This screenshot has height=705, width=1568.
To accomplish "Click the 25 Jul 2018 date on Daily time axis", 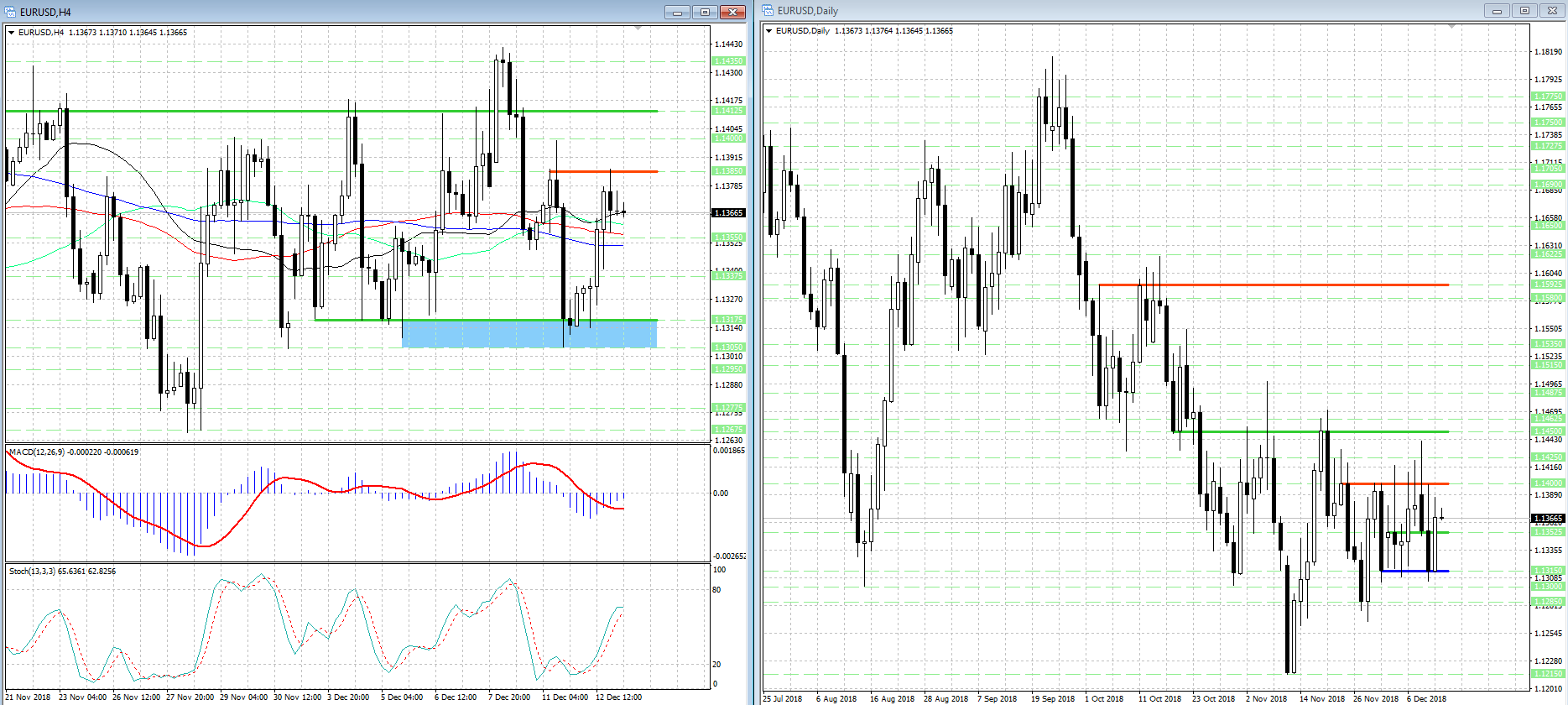I will tap(783, 698).
